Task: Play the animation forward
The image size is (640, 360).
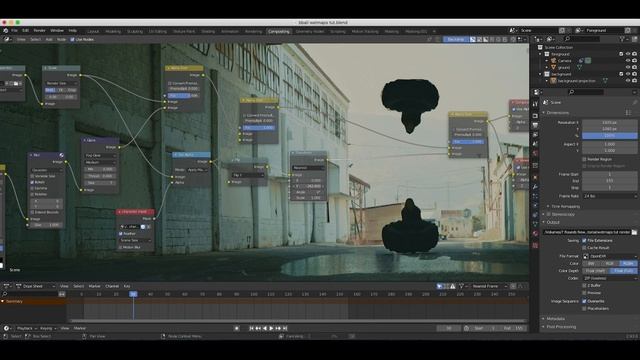Action: [x=271, y=328]
